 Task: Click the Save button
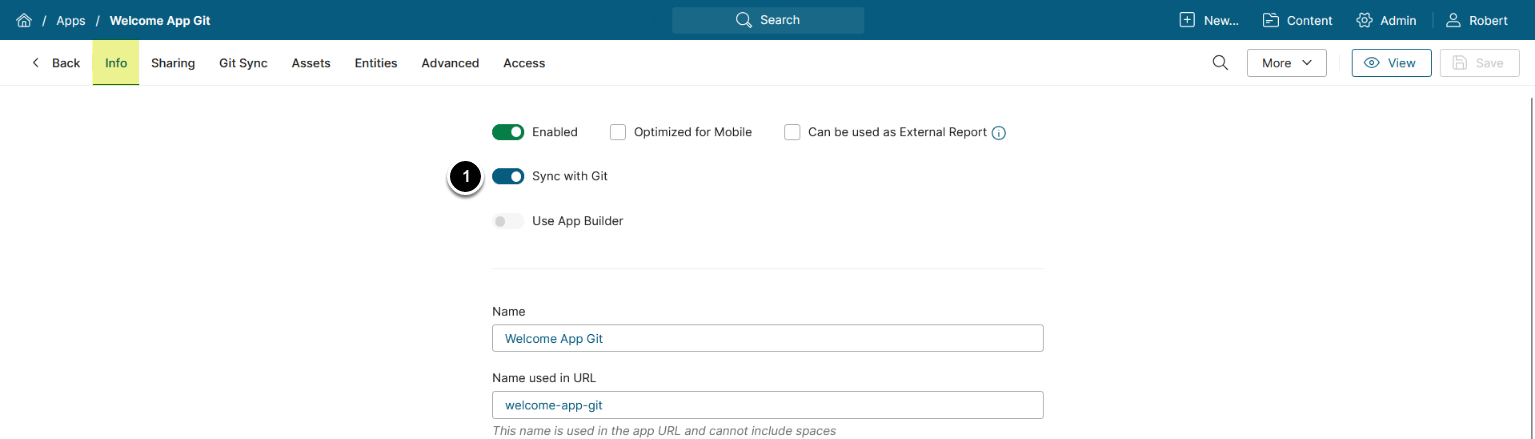(x=1478, y=63)
